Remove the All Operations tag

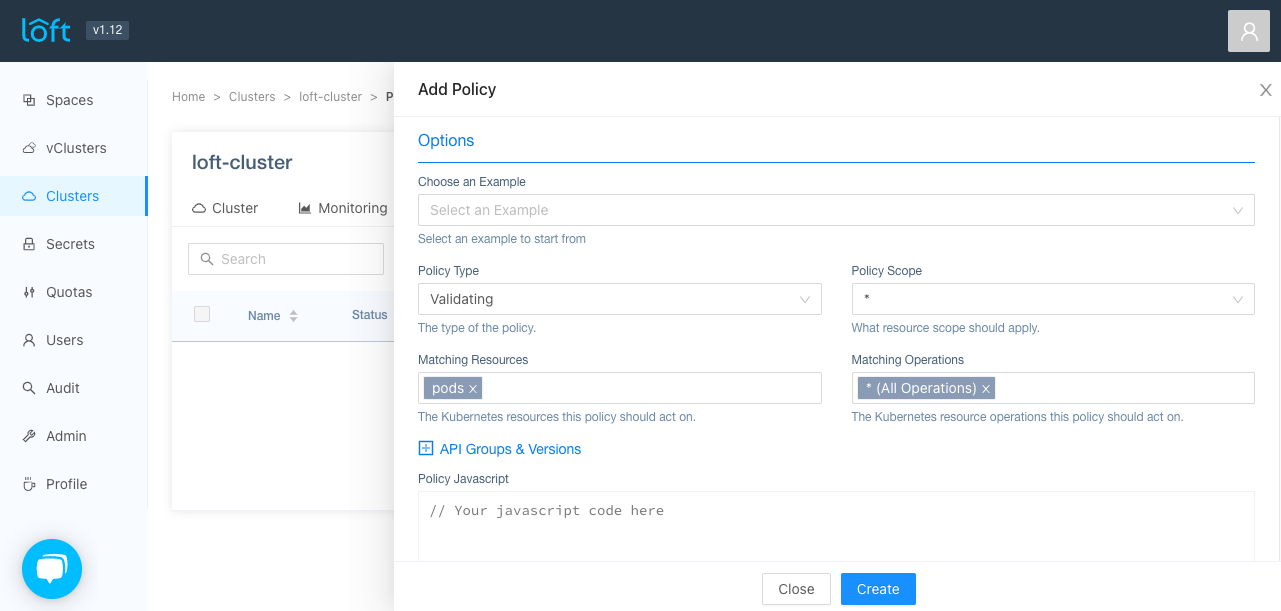click(986, 389)
